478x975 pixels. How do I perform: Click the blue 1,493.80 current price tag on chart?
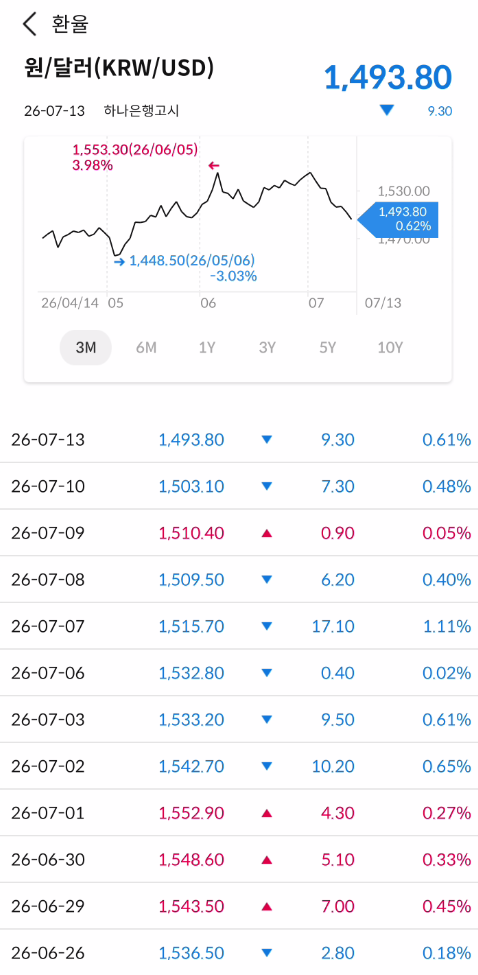[399, 219]
